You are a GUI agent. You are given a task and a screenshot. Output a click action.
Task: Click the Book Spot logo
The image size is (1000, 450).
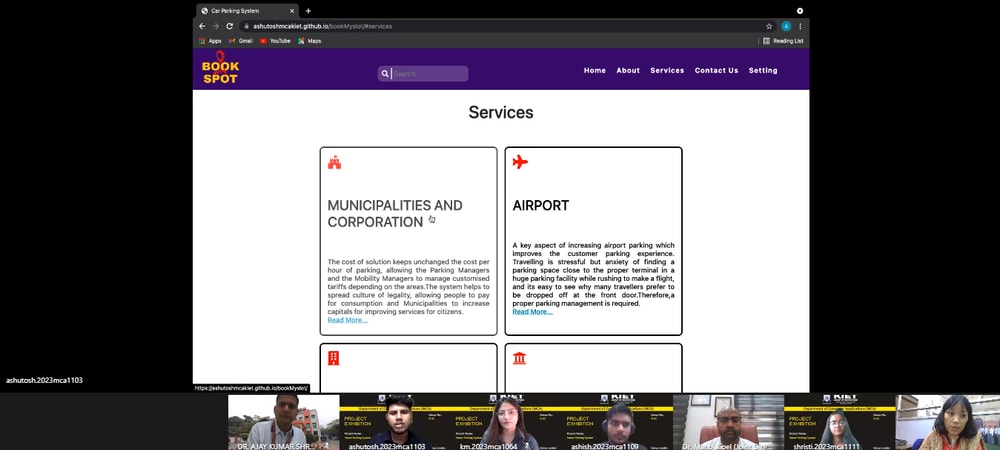[x=220, y=68]
